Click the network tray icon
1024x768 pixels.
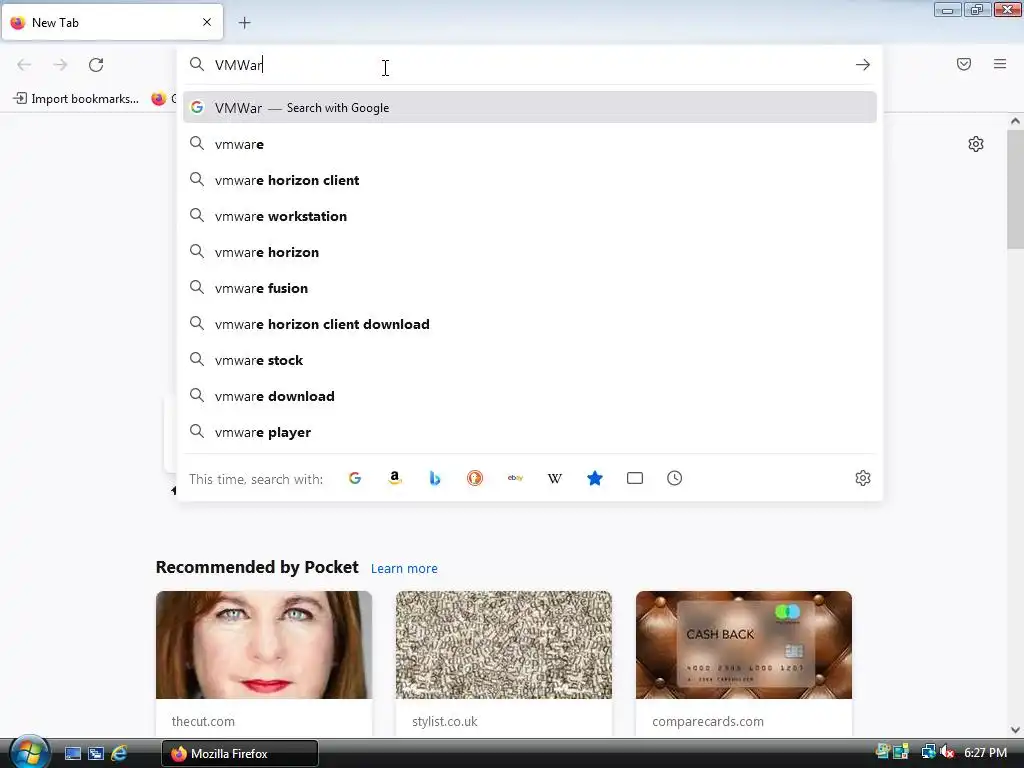coord(928,752)
